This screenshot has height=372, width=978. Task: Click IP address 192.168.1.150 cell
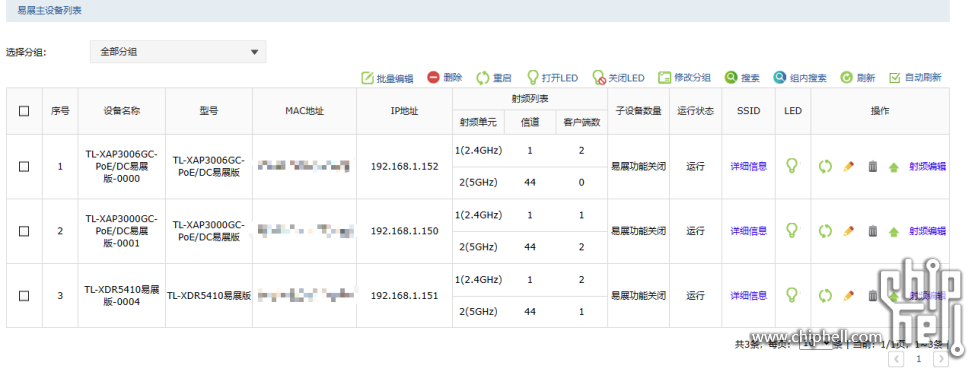point(404,231)
